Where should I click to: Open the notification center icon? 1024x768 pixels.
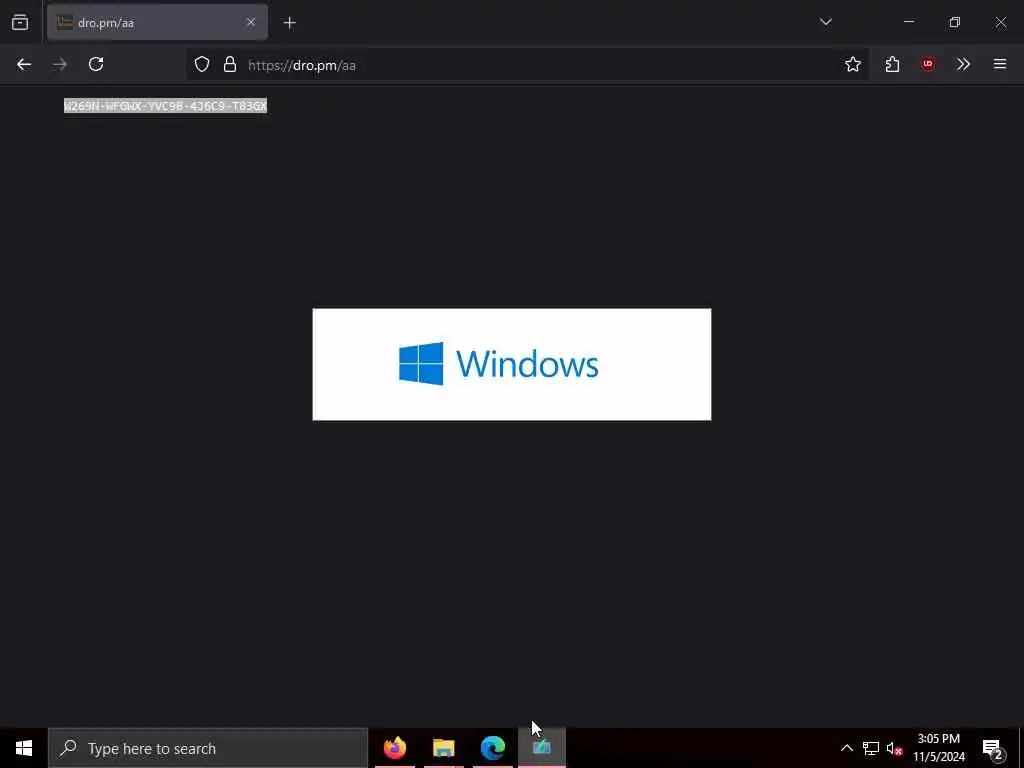(x=993, y=748)
